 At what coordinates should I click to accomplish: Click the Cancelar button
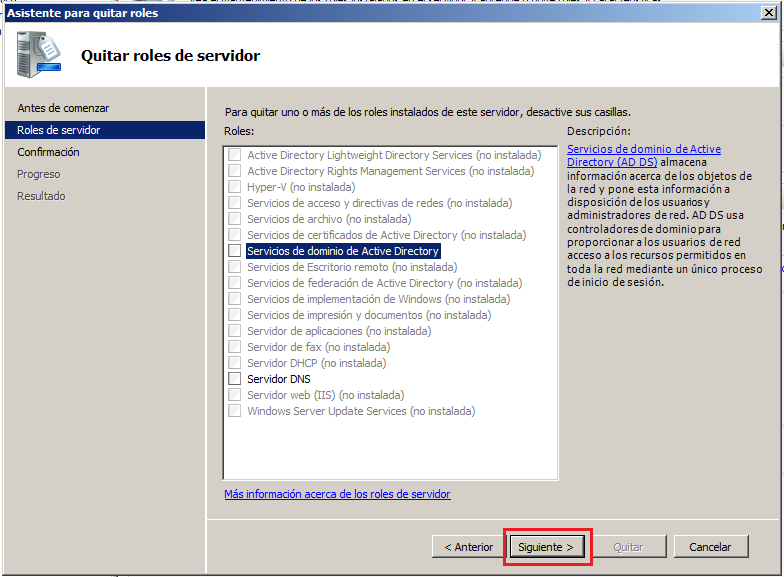pos(710,547)
